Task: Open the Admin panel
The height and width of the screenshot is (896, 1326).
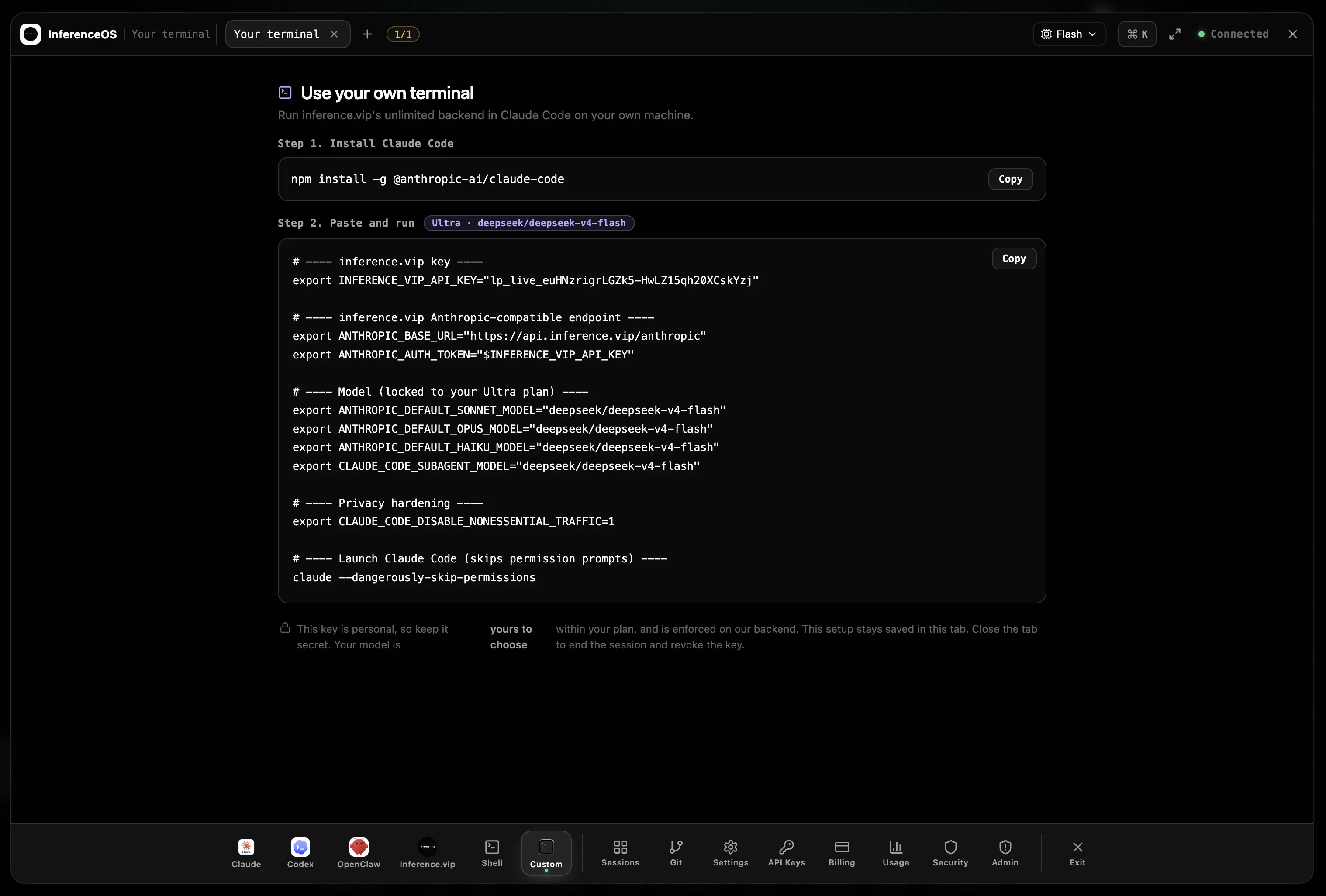Action: pyautogui.click(x=1005, y=853)
